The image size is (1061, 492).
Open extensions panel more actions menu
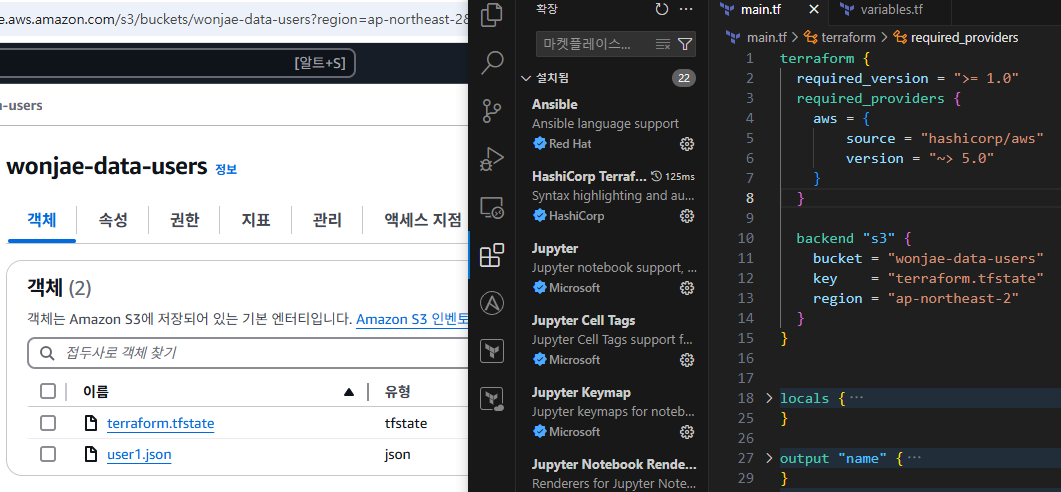click(685, 9)
